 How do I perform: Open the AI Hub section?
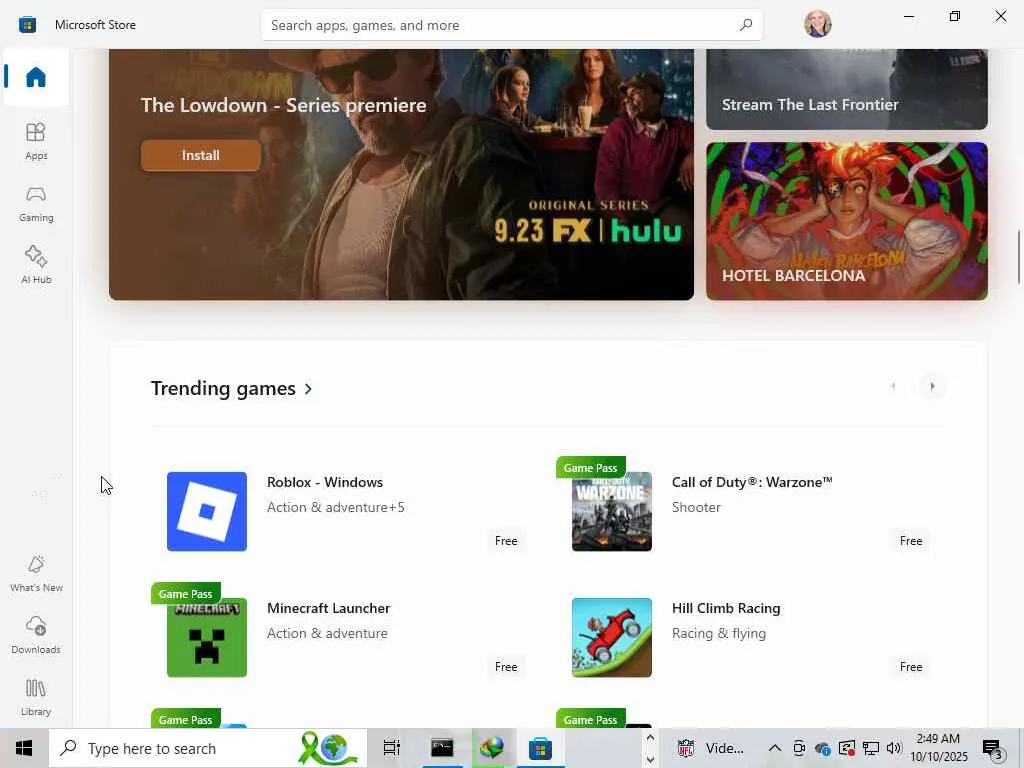click(36, 265)
